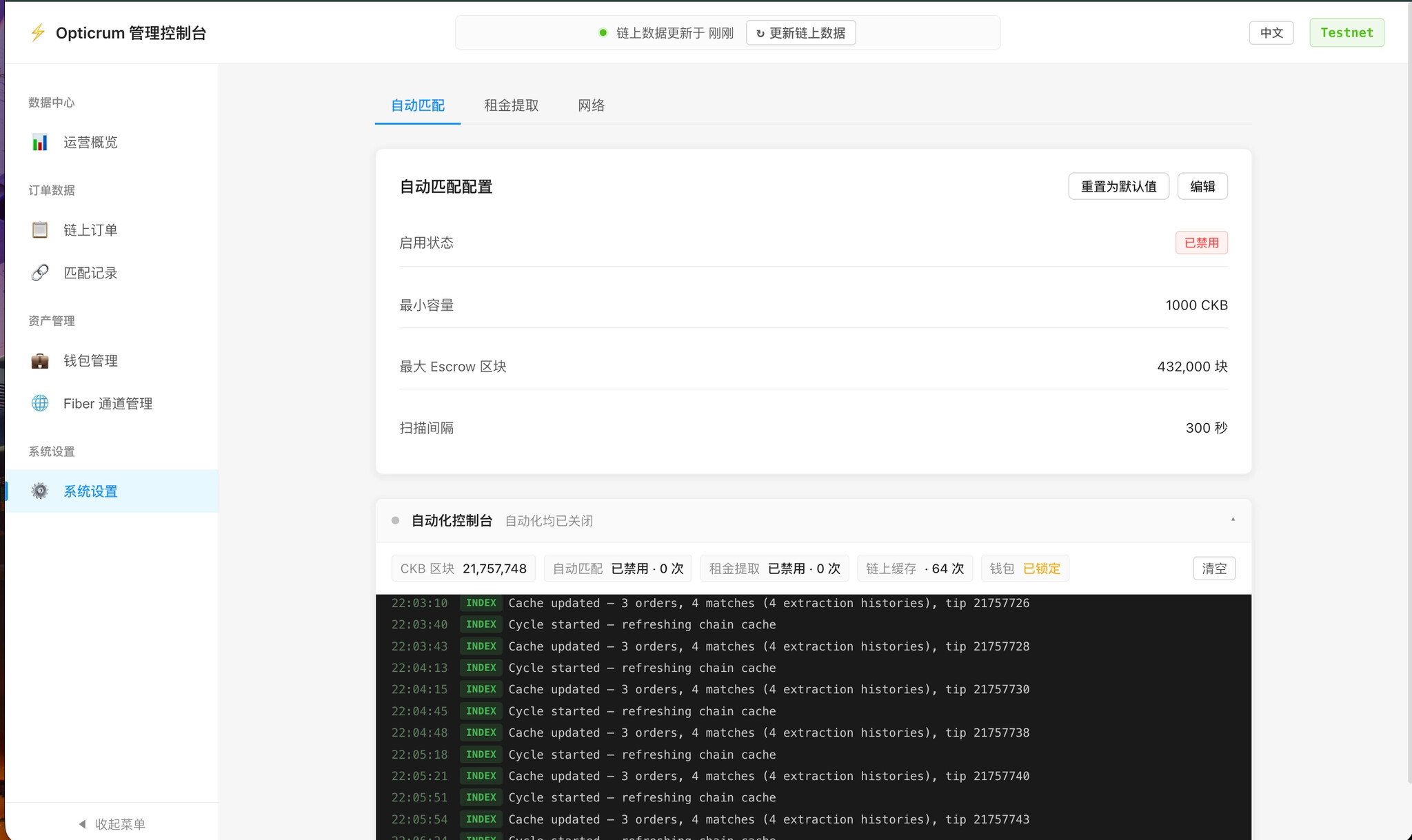Click the 432,000 块 Escrow value

(1193, 367)
